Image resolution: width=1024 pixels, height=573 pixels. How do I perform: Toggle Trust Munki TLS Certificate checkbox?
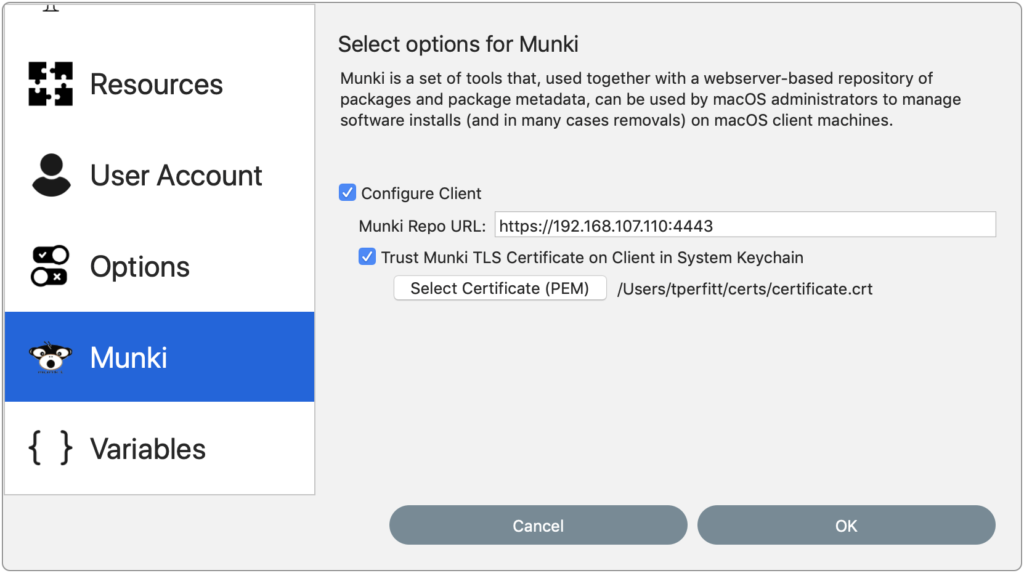tap(367, 257)
